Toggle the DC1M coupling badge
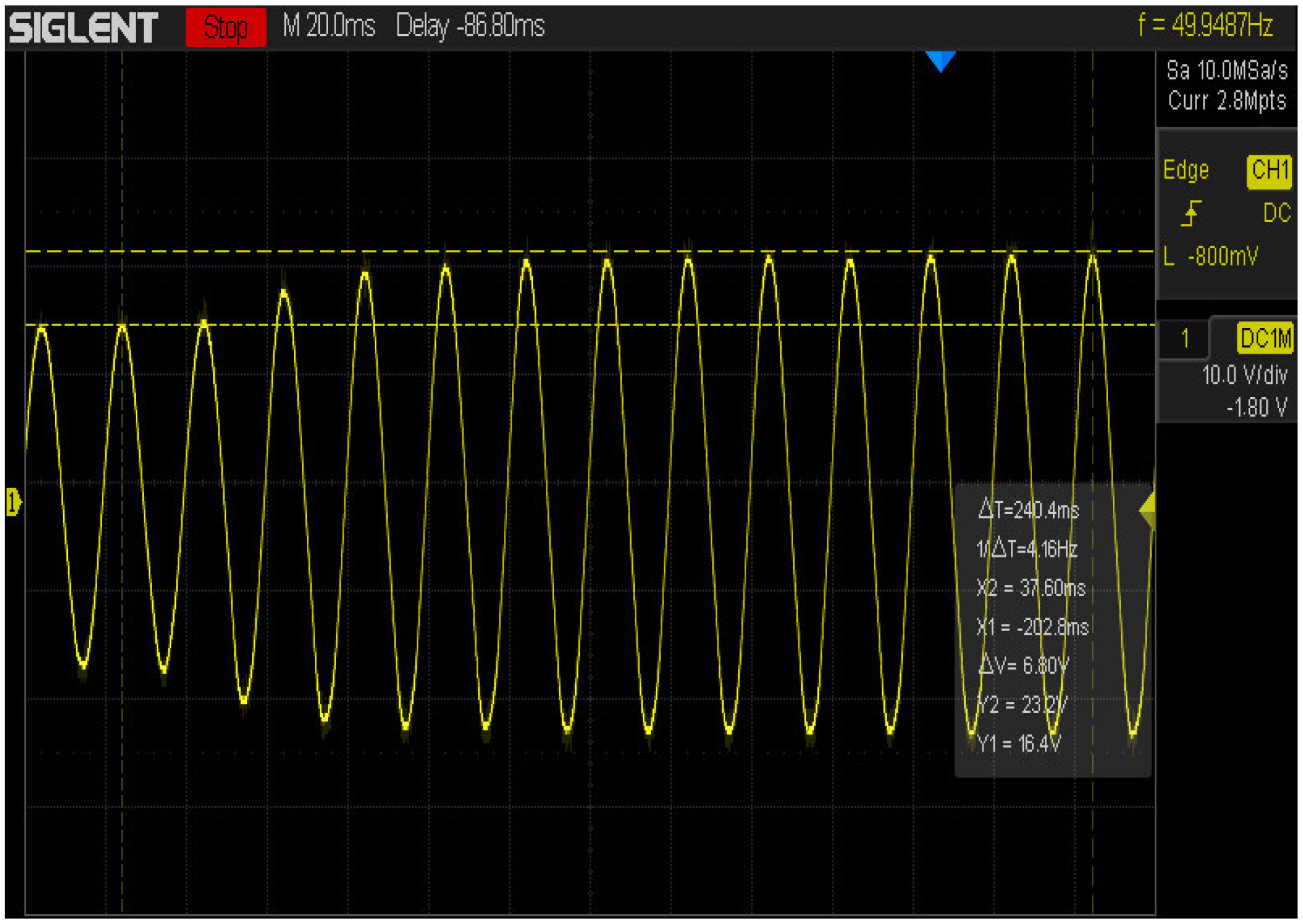 pyautogui.click(x=1264, y=338)
